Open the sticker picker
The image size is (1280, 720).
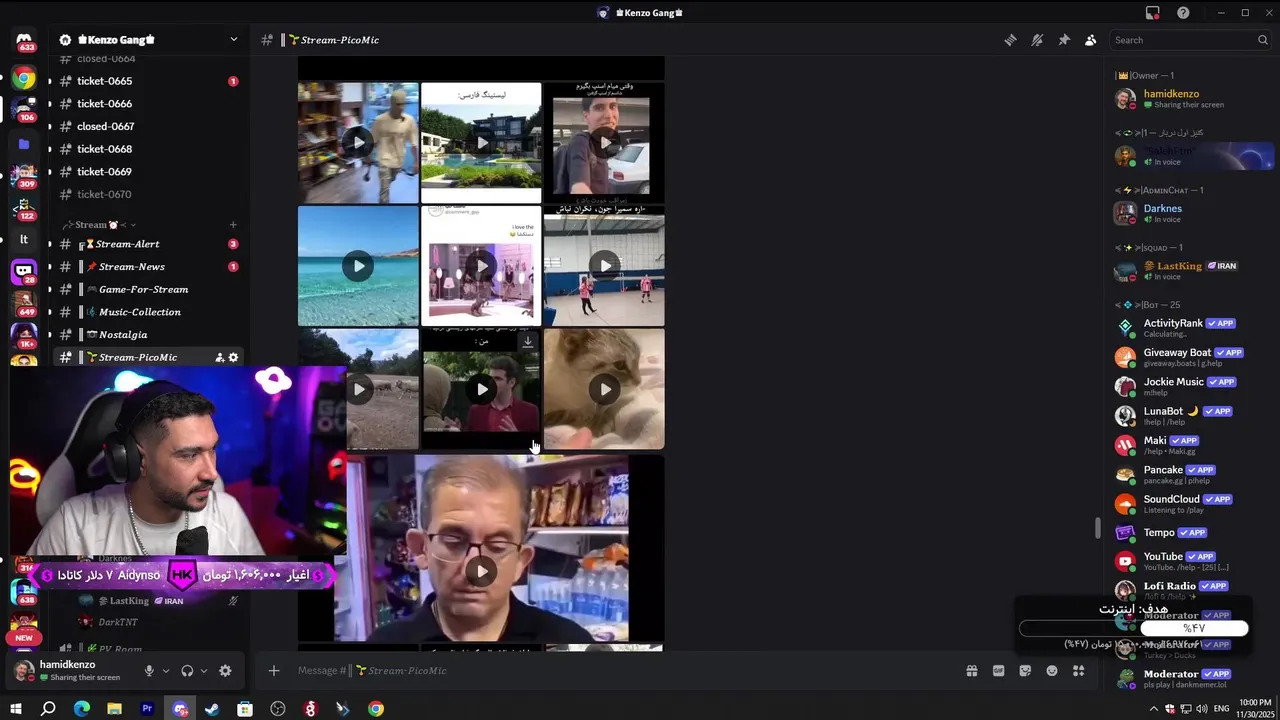coord(1025,671)
